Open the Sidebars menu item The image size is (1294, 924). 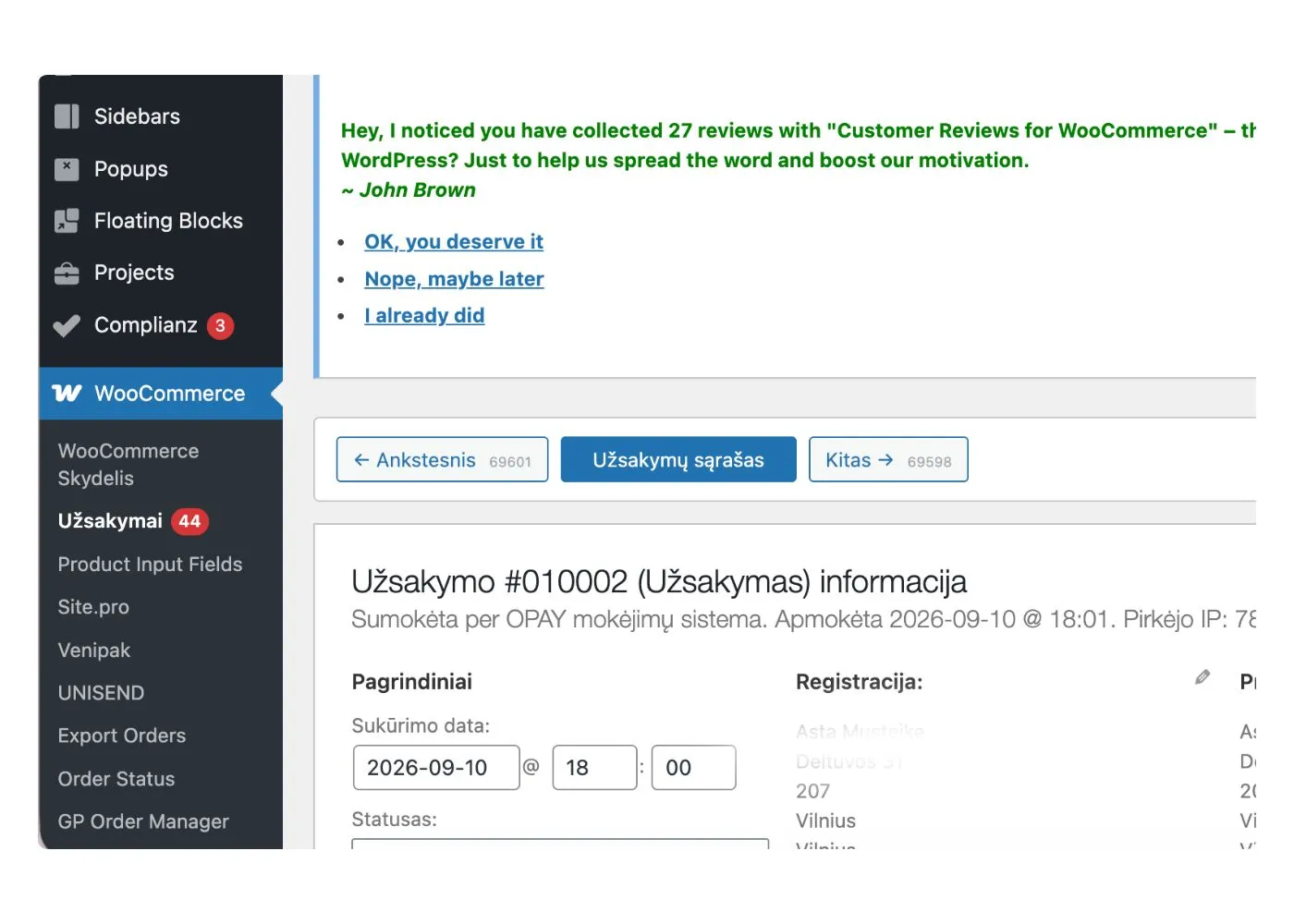click(x=161, y=116)
